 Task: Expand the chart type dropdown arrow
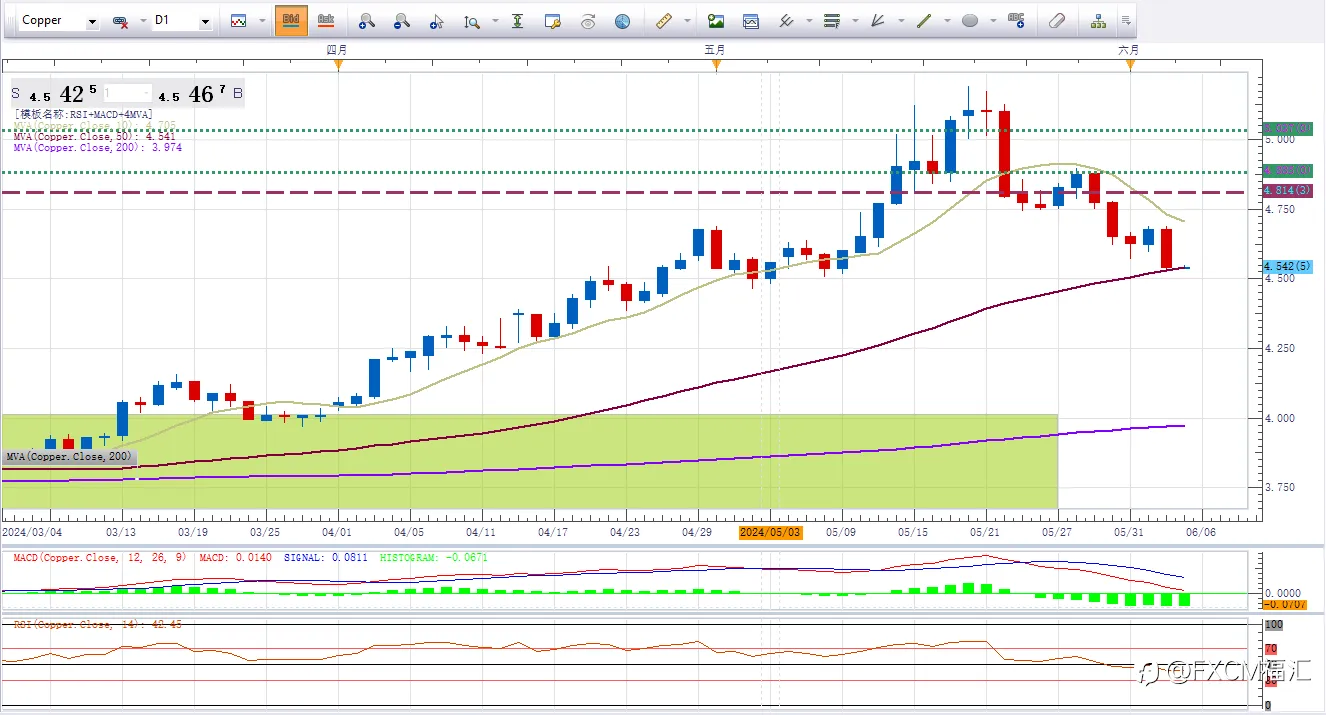coord(262,21)
